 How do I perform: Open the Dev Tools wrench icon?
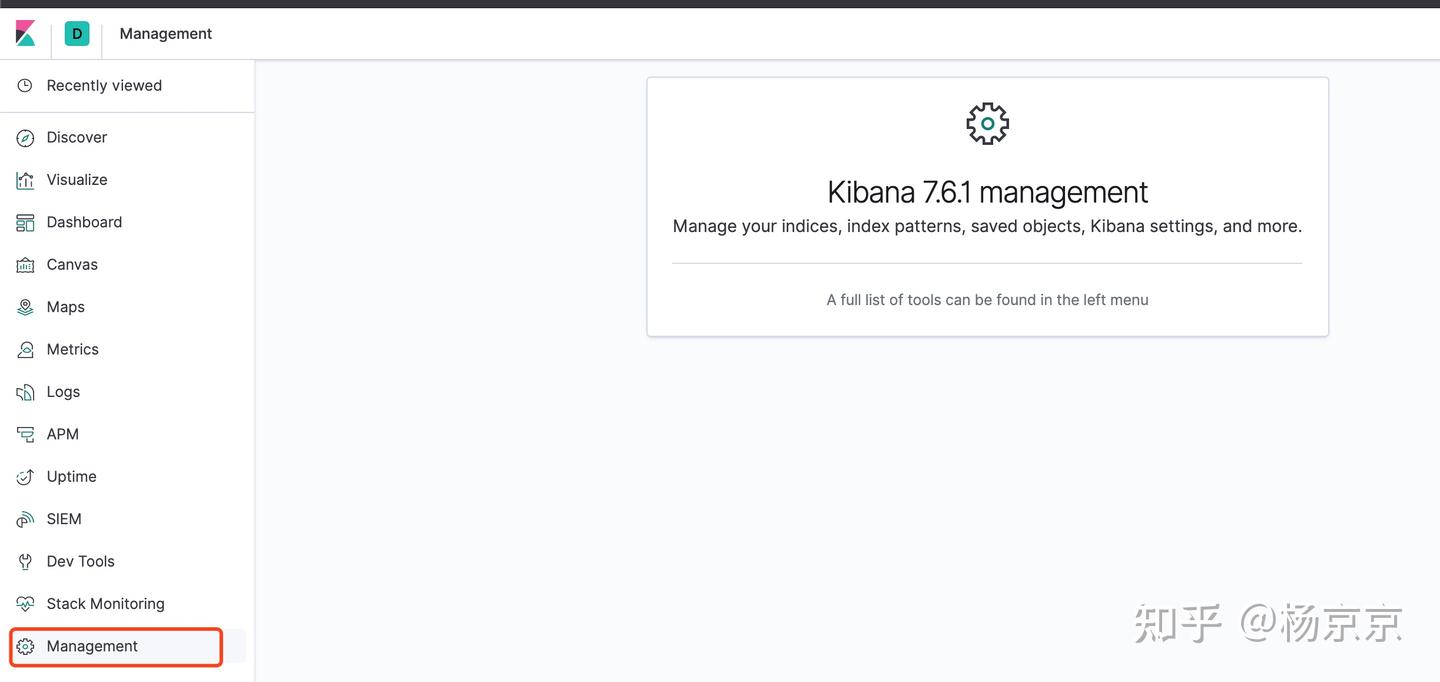[25, 561]
